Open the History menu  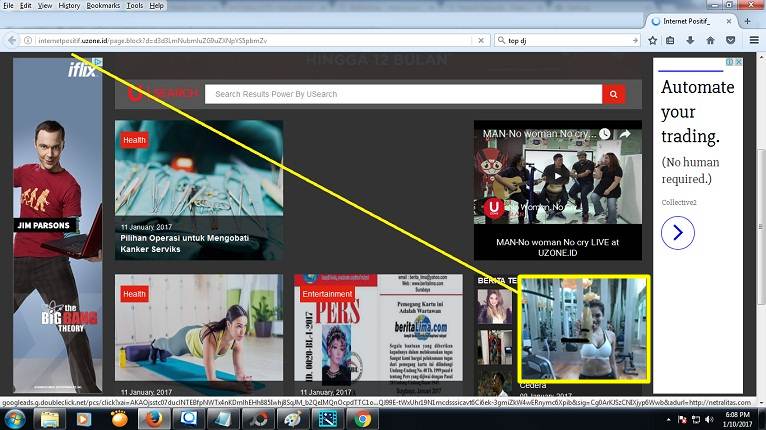(x=69, y=5)
